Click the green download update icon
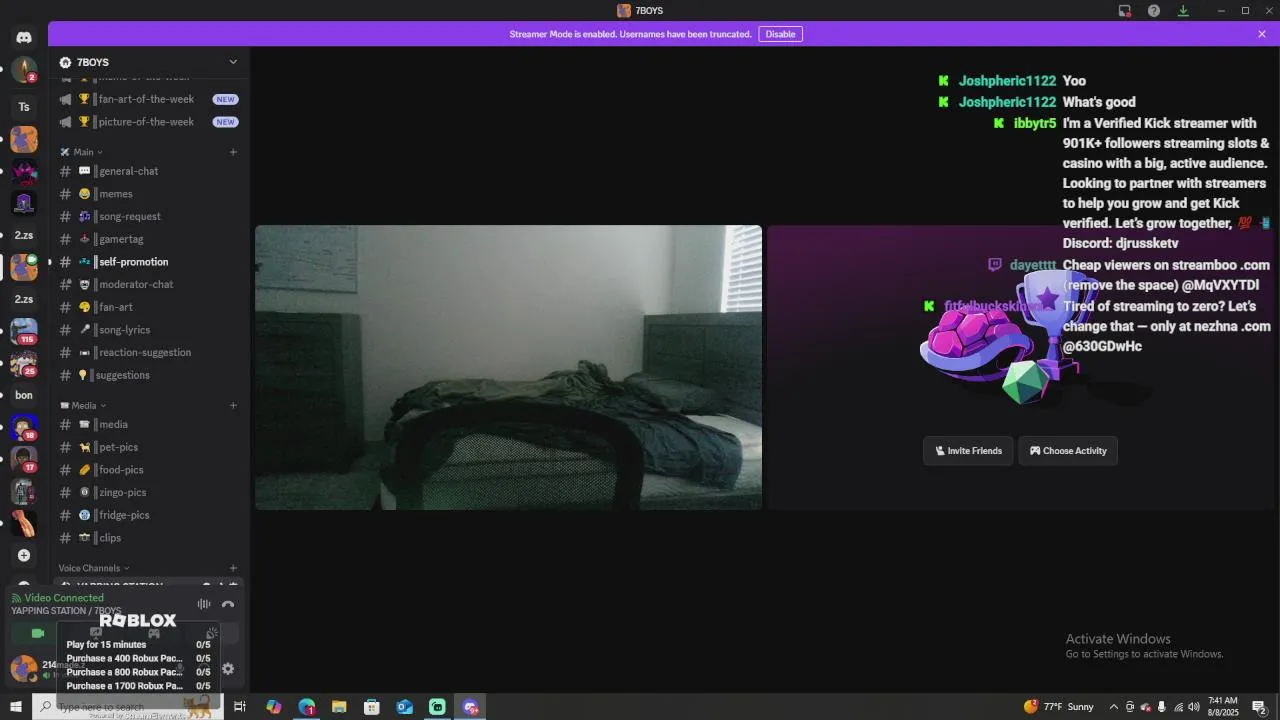 coord(1183,10)
